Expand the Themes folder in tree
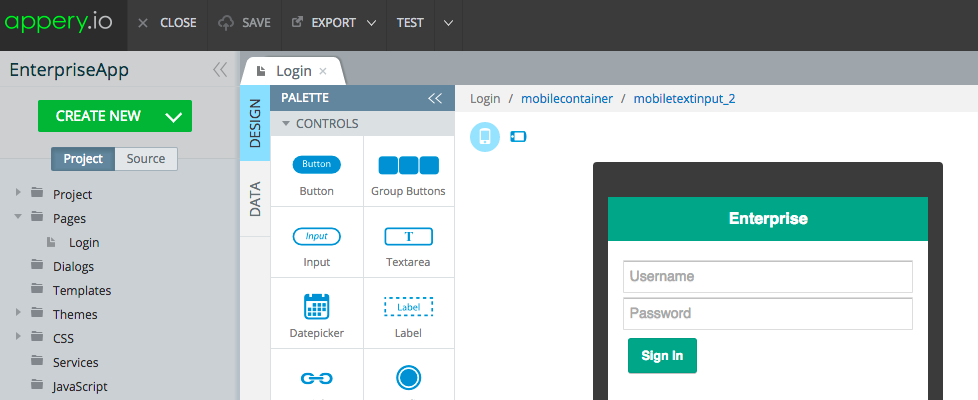Viewport: 978px width, 400px height. click(x=18, y=314)
